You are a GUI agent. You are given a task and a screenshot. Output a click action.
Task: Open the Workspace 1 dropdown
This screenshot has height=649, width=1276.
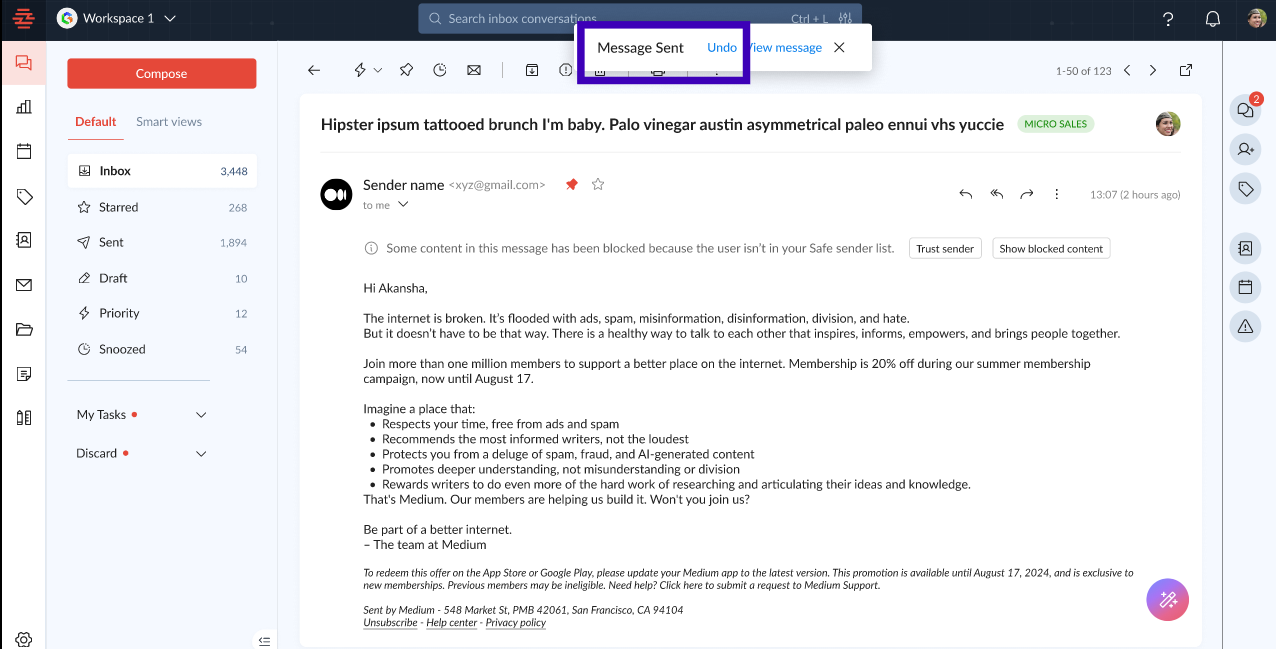coord(117,18)
